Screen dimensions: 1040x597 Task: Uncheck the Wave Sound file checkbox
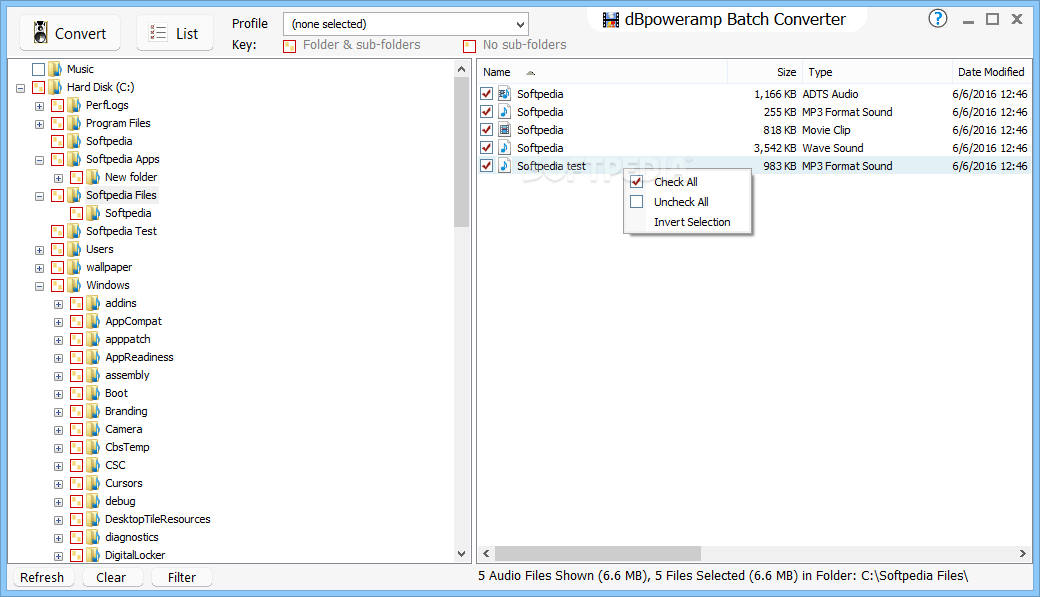(x=486, y=147)
